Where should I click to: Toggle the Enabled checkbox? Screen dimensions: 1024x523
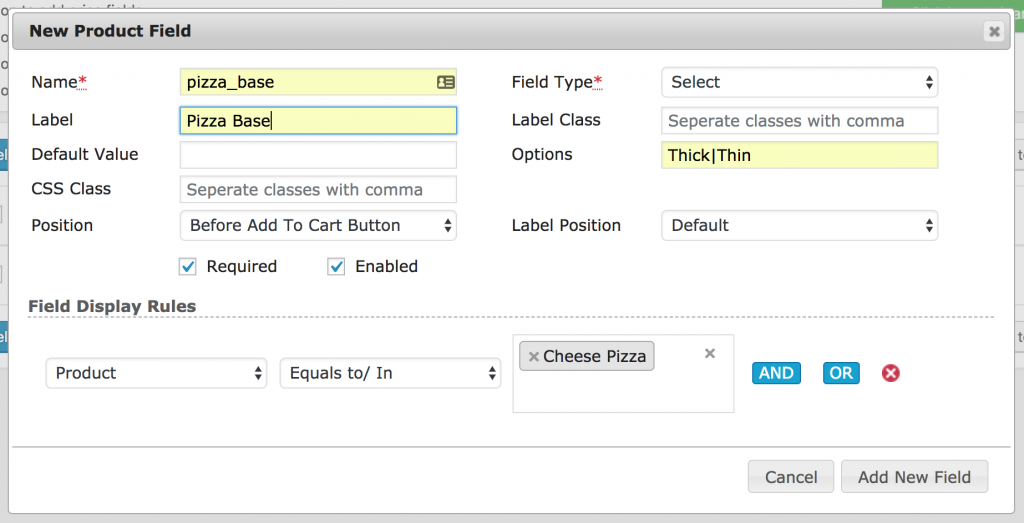coord(336,266)
